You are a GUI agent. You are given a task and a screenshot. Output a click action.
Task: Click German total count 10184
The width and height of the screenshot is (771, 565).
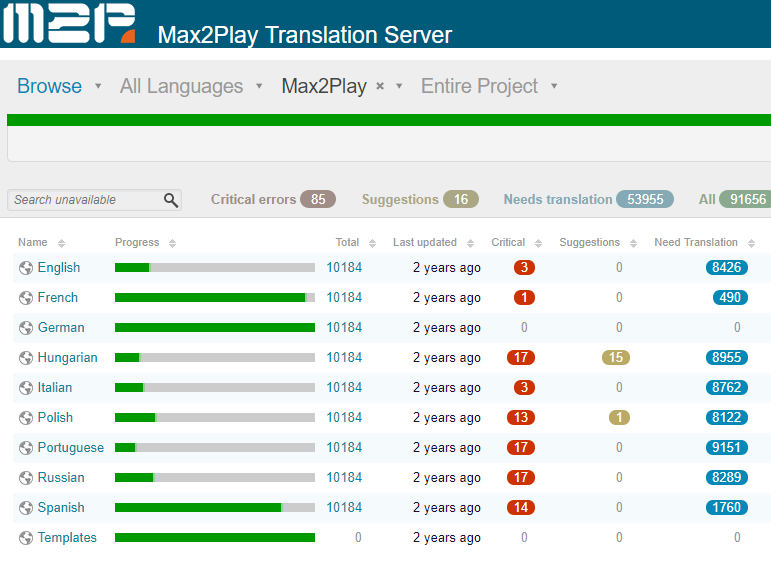[x=344, y=327]
